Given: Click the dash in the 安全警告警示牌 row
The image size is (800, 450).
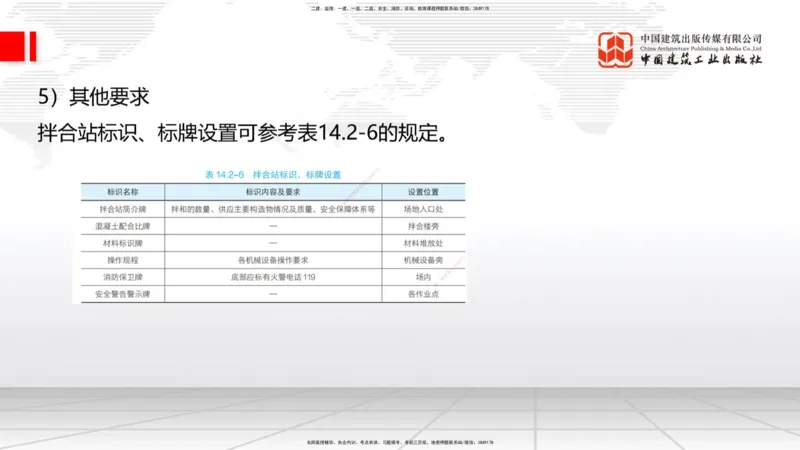Looking at the screenshot, I should point(273,294).
